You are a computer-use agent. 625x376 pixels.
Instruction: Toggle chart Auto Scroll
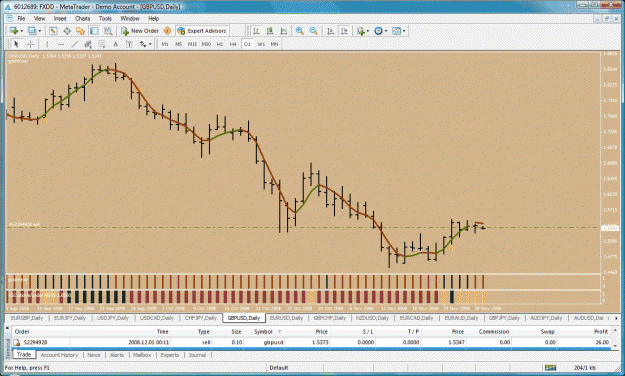[x=330, y=31]
